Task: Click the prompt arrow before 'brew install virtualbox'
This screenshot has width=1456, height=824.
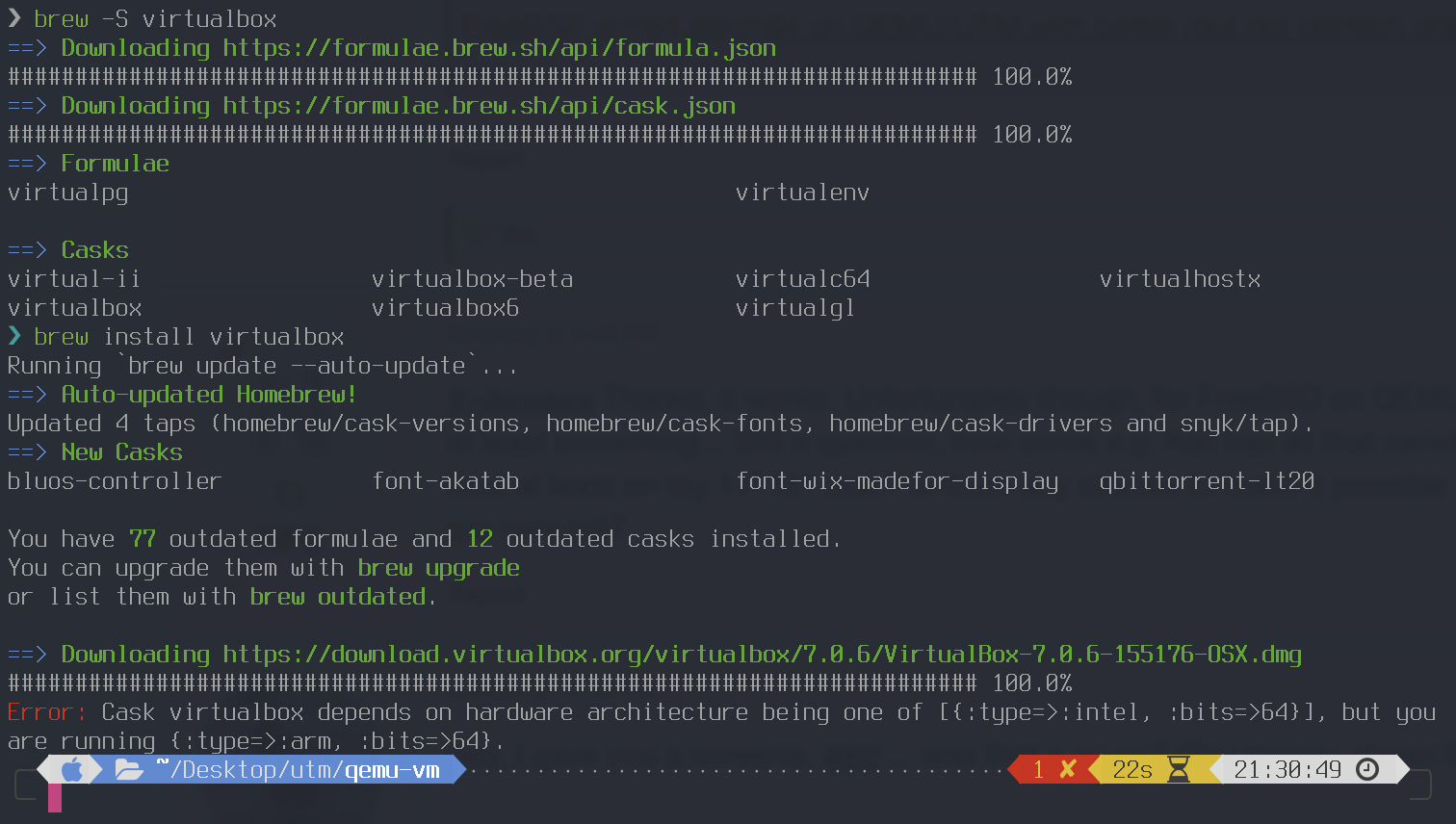Action: tap(14, 336)
